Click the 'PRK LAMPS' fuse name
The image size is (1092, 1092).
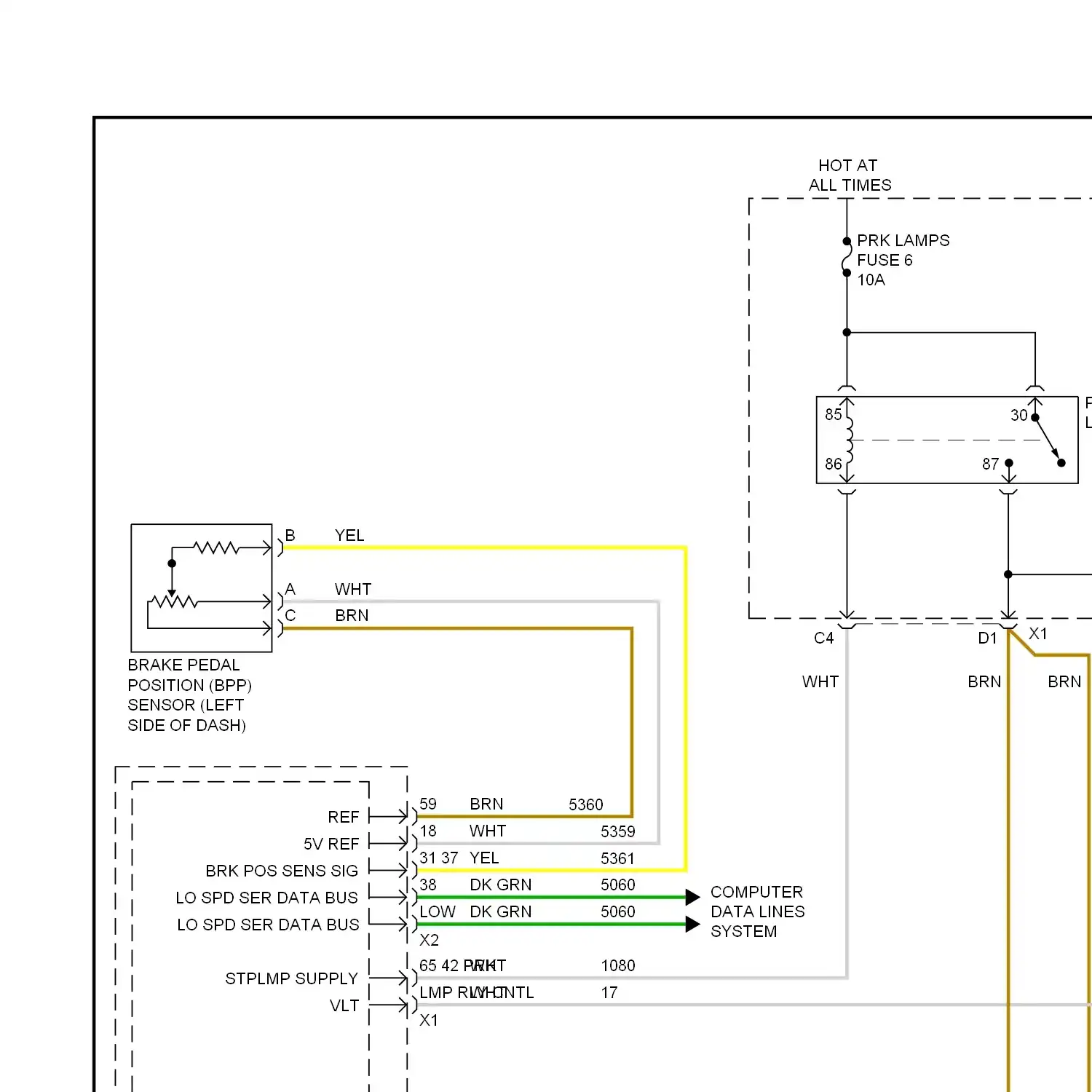tap(903, 240)
